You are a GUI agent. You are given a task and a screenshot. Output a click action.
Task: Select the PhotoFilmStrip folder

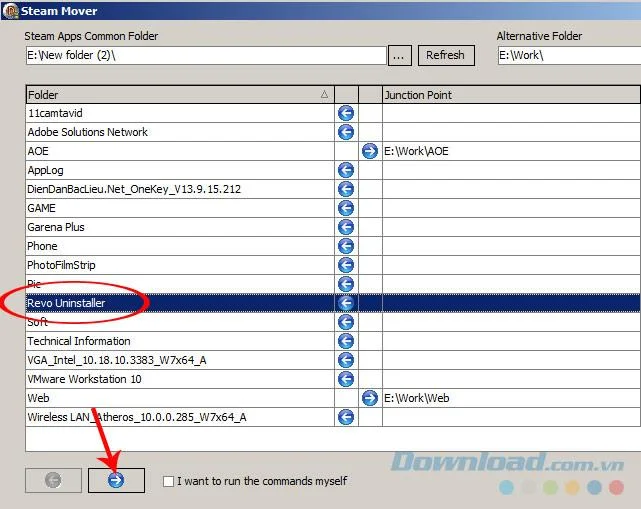(179, 265)
